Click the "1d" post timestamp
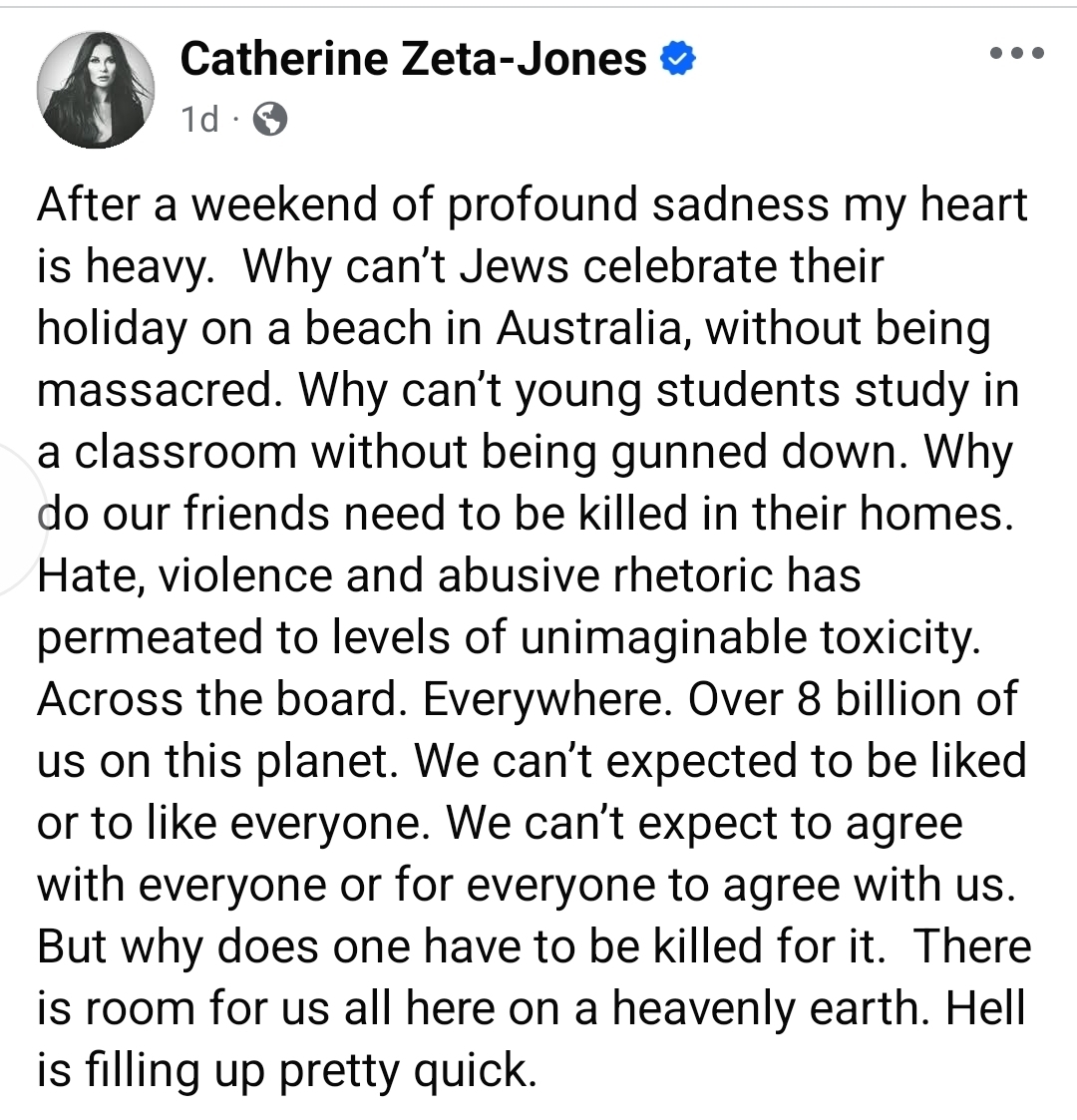 (x=199, y=120)
